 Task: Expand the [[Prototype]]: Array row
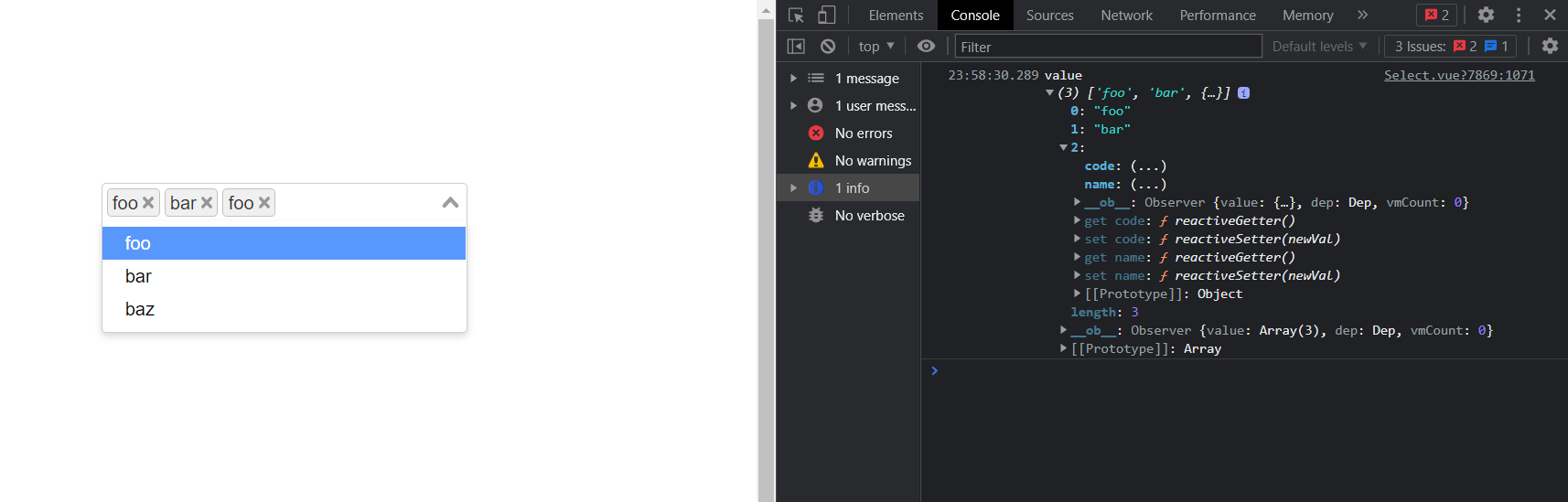pos(1063,348)
